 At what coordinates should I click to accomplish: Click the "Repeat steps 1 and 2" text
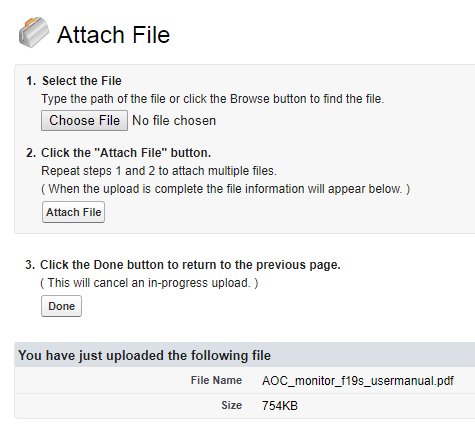tap(159, 171)
